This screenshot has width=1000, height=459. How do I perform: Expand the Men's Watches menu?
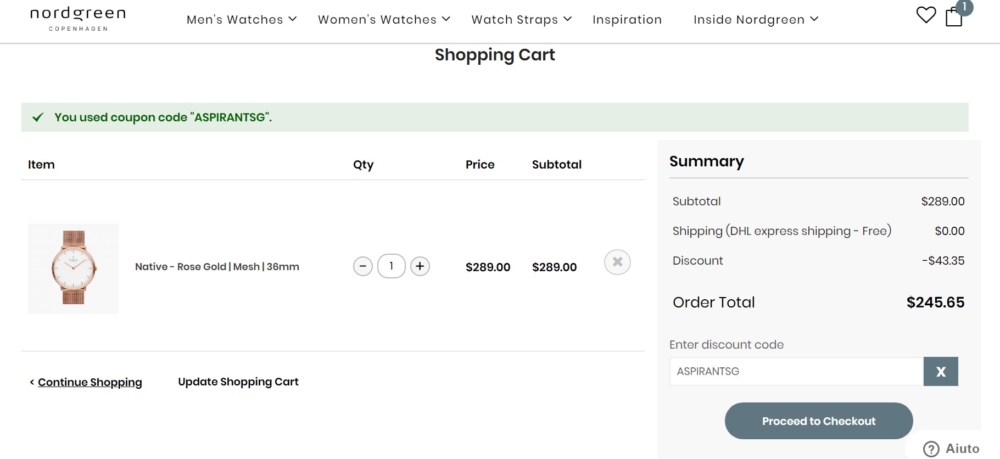(x=241, y=19)
